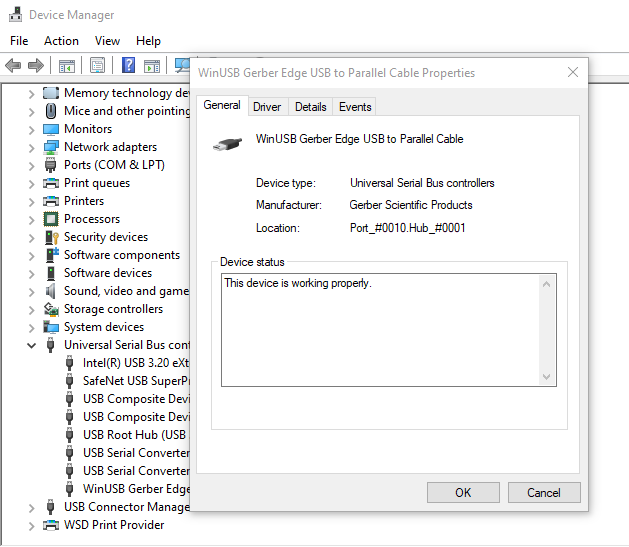Click the USB cable icon in Properties dialog
The width and height of the screenshot is (629, 547).
[x=227, y=144]
